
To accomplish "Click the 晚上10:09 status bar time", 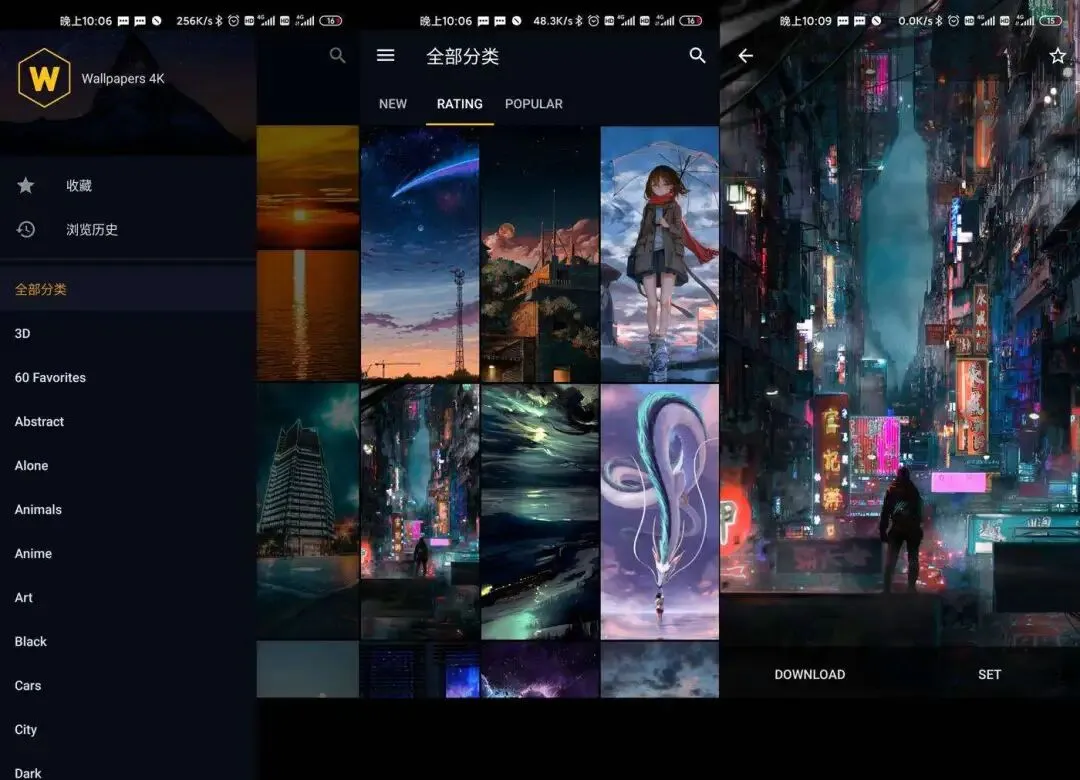I will 805,21.
